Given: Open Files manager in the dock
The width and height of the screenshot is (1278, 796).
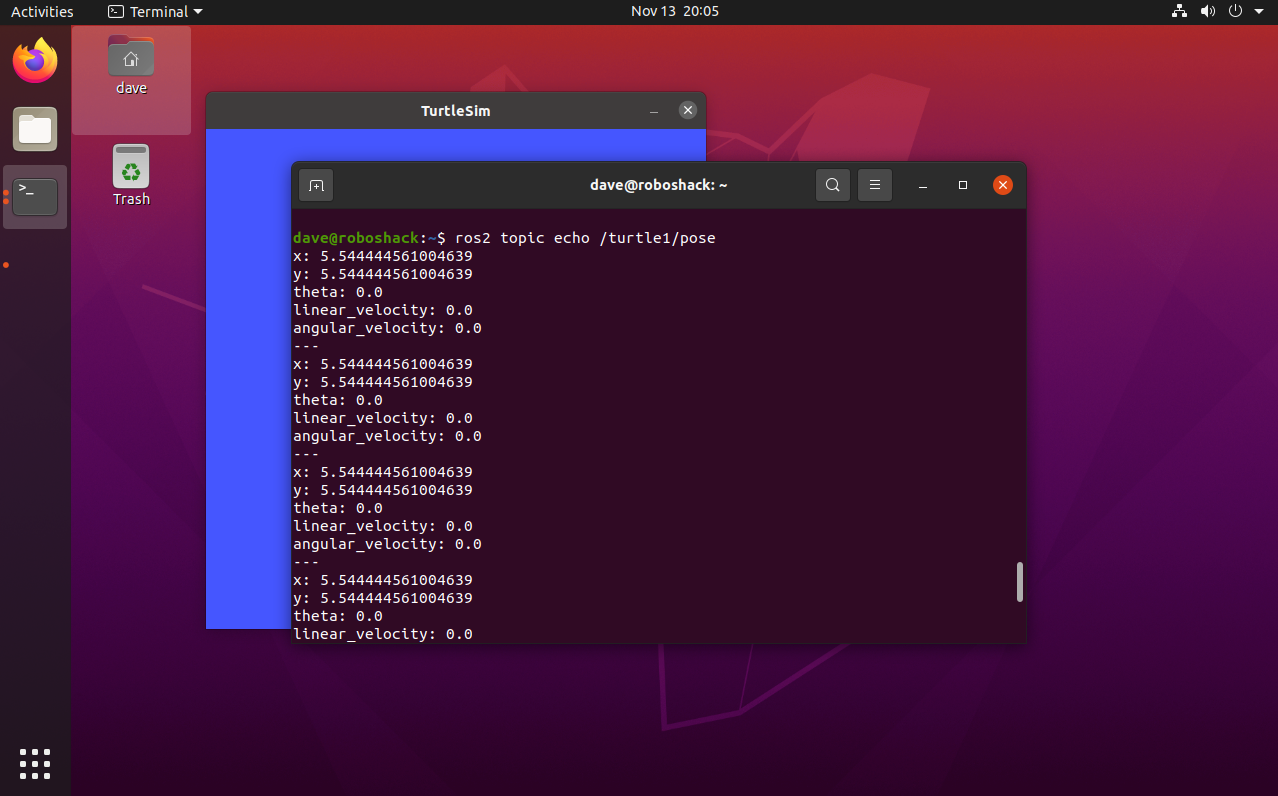Looking at the screenshot, I should (x=35, y=129).
